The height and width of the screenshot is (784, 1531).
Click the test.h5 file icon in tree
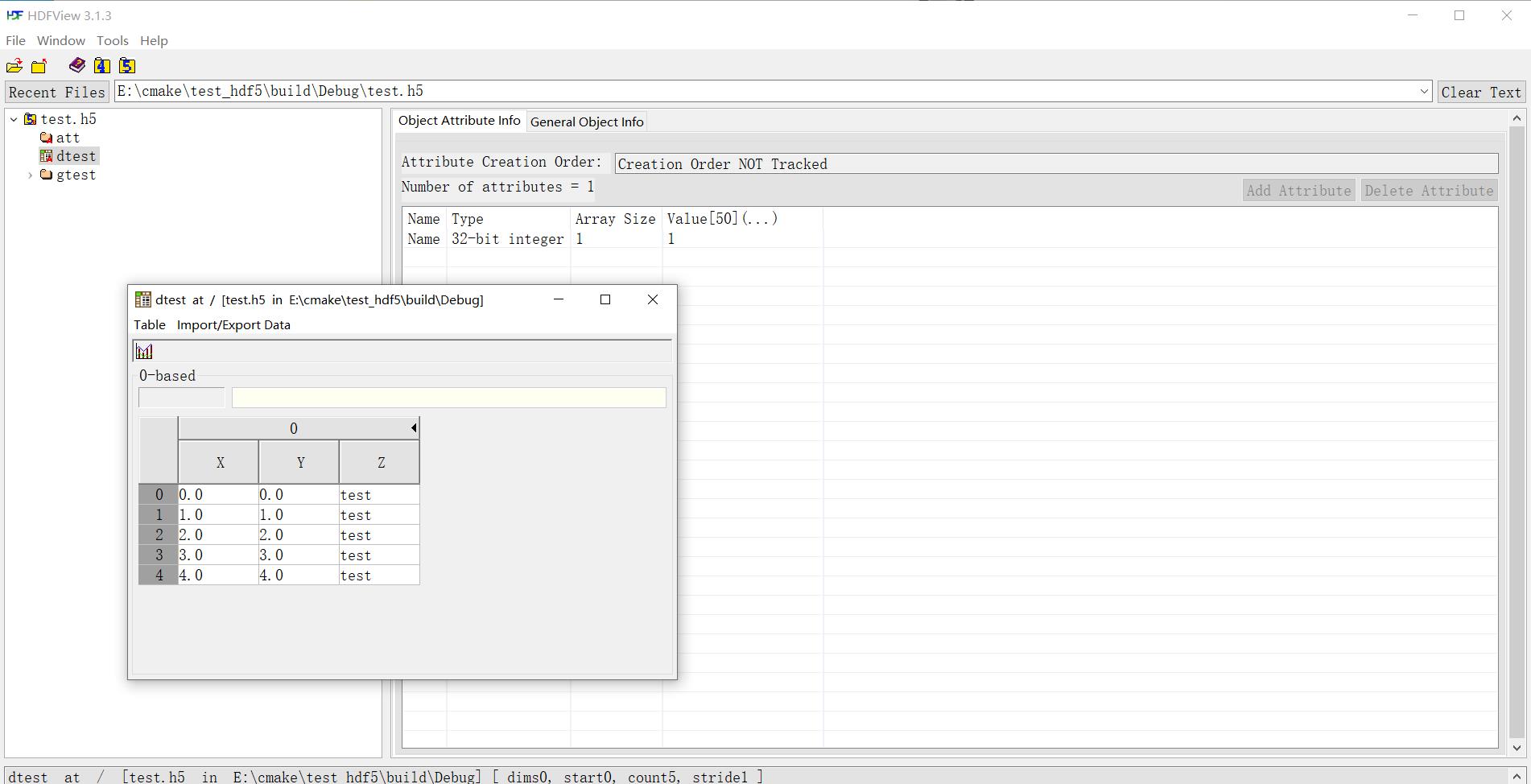point(31,119)
